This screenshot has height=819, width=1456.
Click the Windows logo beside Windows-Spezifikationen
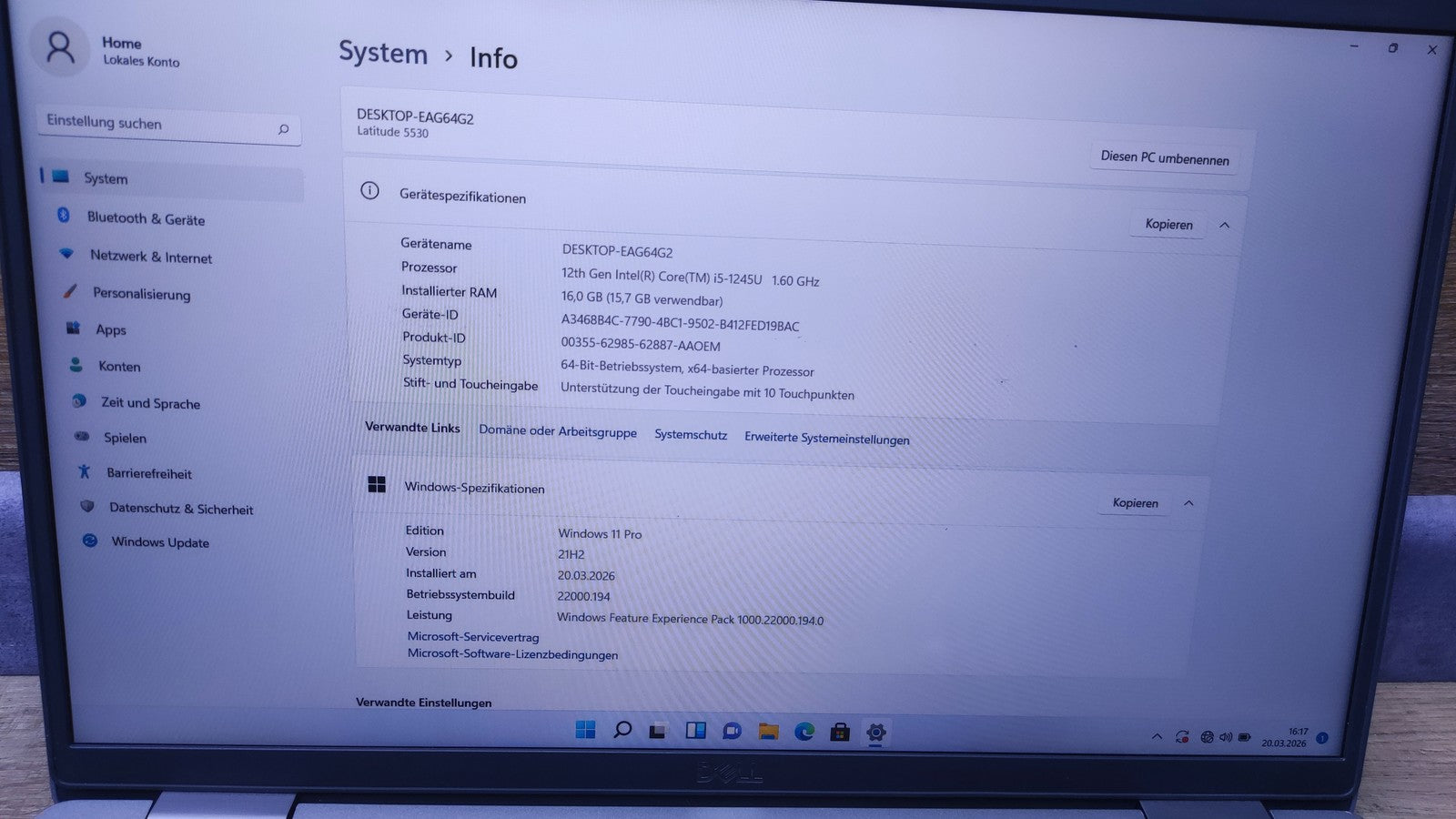pyautogui.click(x=377, y=484)
